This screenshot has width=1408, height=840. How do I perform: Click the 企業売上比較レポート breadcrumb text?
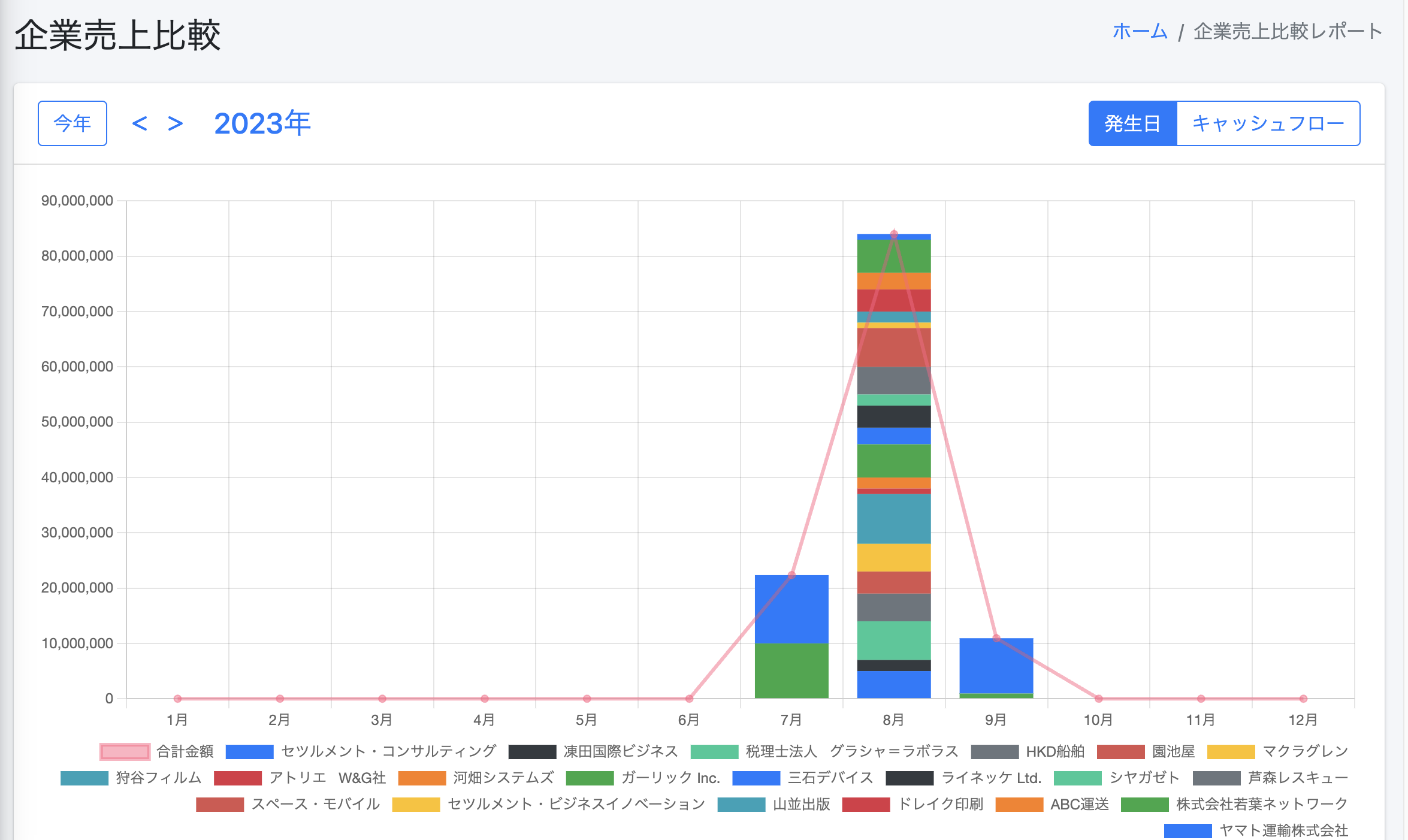pos(1288,31)
